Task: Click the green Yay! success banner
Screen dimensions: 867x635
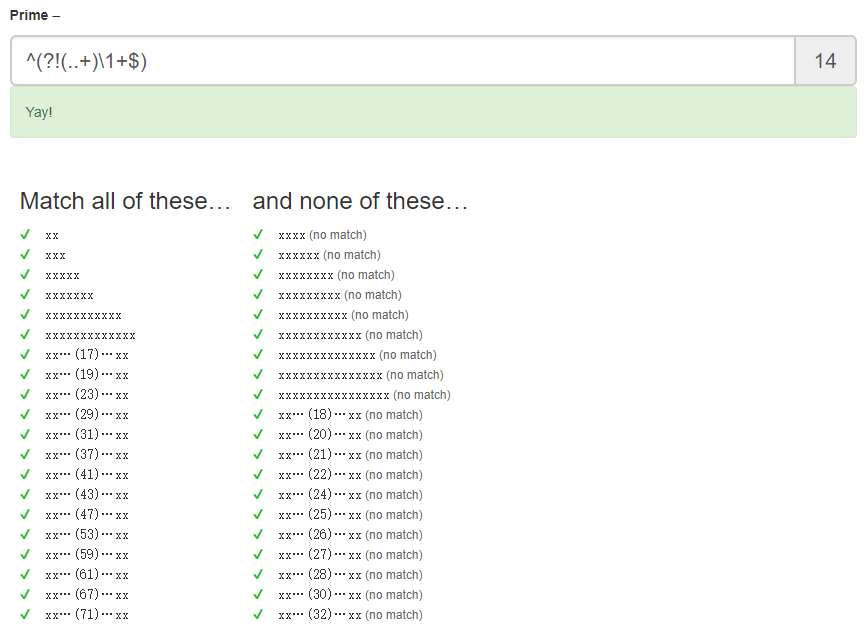Action: (x=434, y=112)
